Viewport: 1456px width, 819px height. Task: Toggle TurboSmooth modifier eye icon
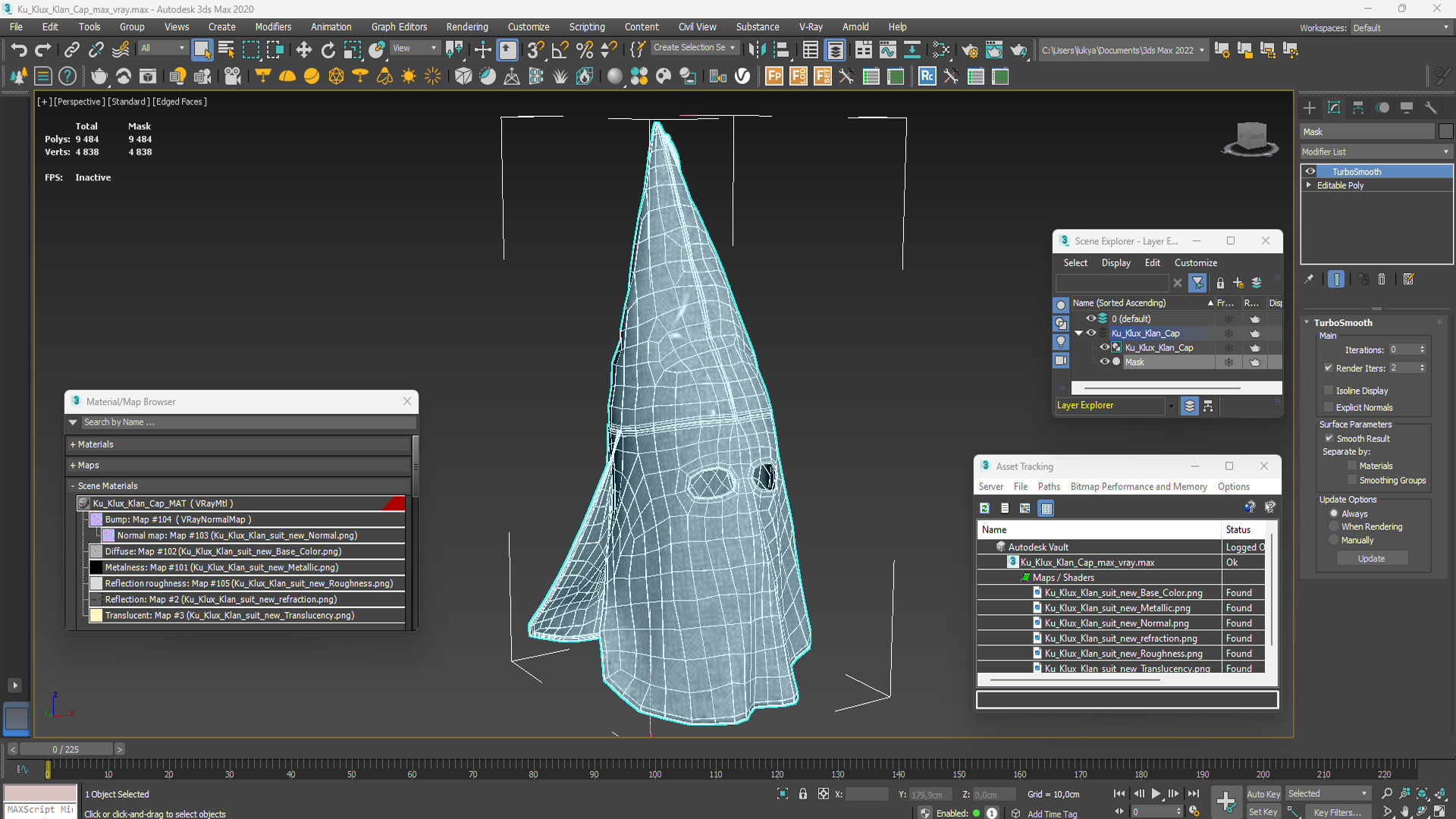pyautogui.click(x=1310, y=171)
